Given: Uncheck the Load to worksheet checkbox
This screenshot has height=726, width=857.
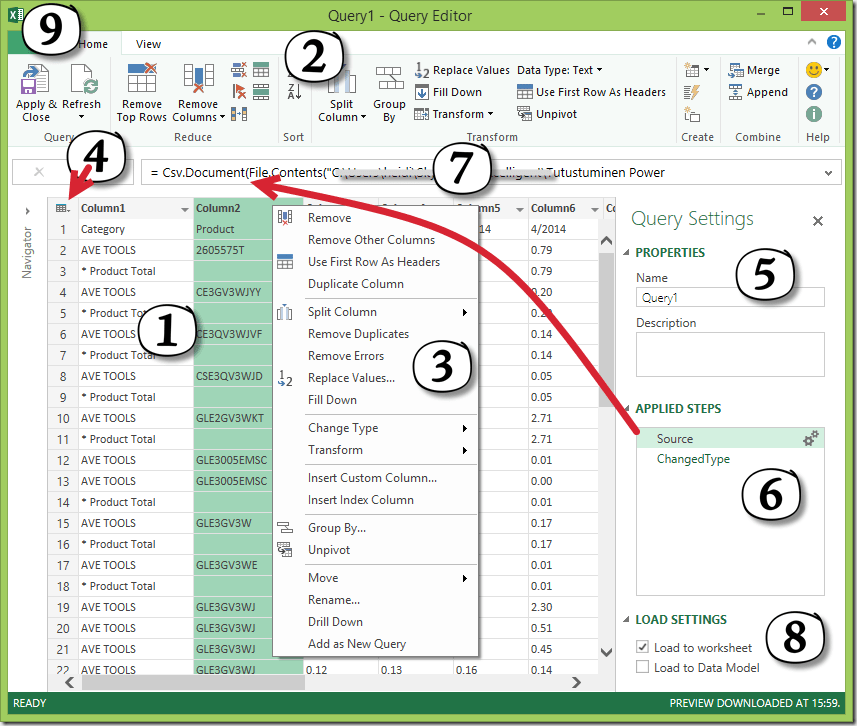Looking at the screenshot, I should pos(642,647).
